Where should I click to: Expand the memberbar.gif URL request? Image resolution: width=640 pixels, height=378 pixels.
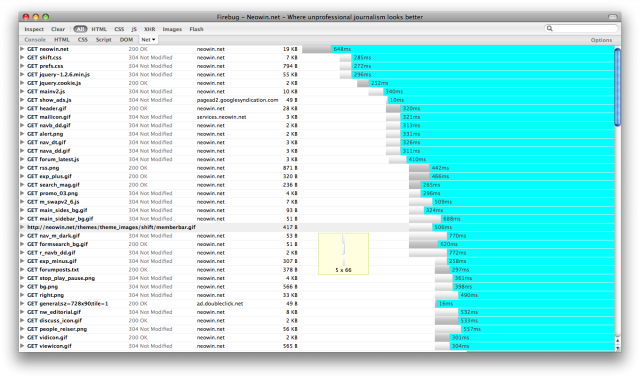click(x=22, y=227)
